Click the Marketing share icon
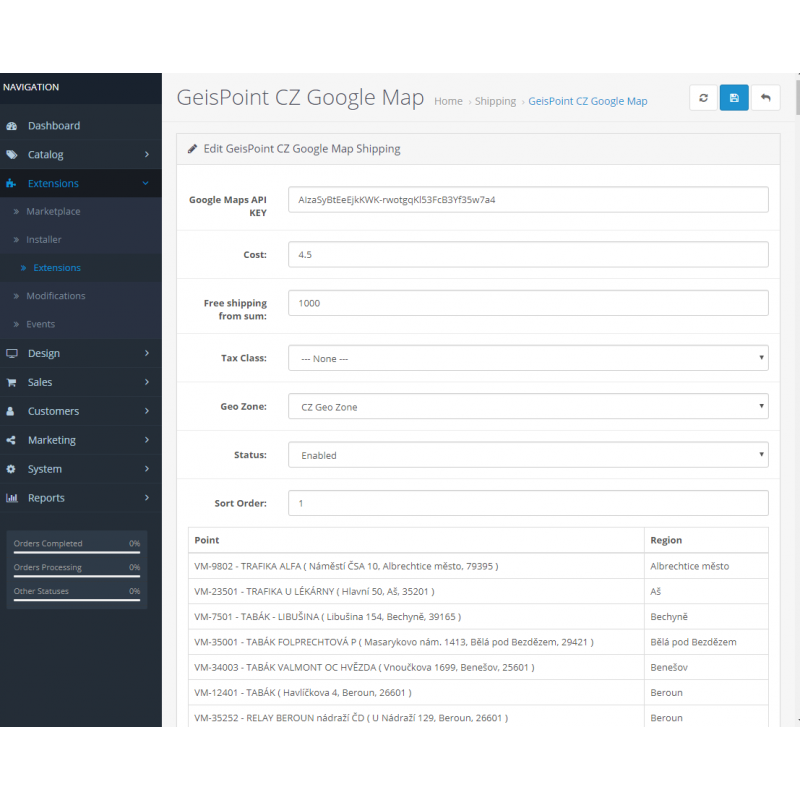Viewport: 800px width, 800px height. [x=11, y=440]
